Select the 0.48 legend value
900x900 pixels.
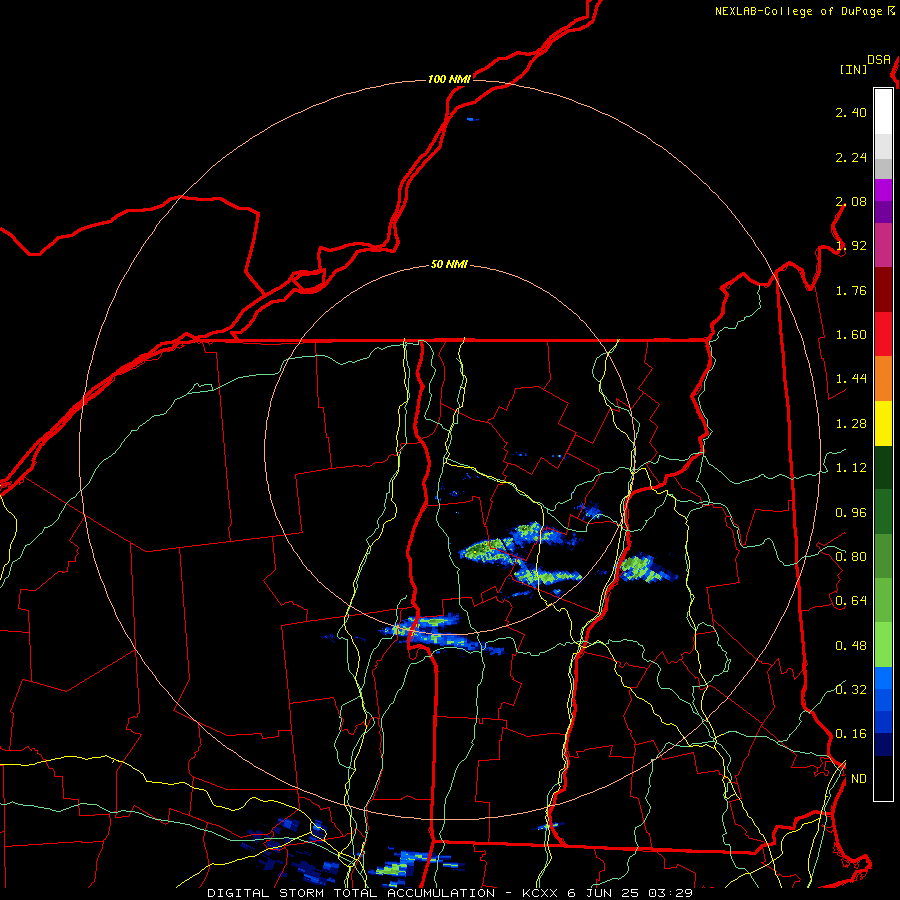(x=851, y=646)
